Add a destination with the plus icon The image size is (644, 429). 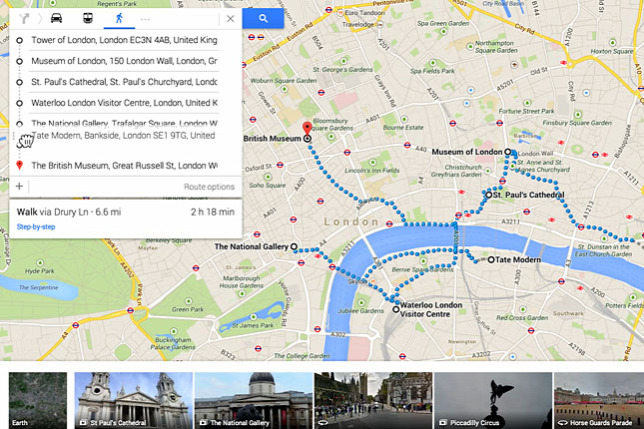click(x=19, y=186)
